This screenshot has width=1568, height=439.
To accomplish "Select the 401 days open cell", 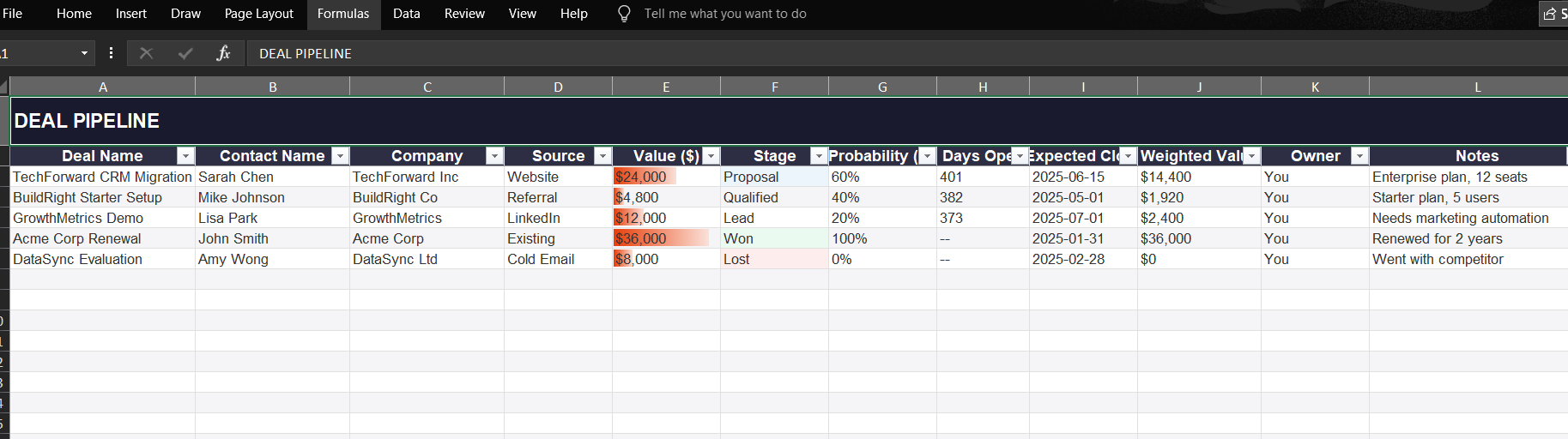I will click(x=983, y=177).
